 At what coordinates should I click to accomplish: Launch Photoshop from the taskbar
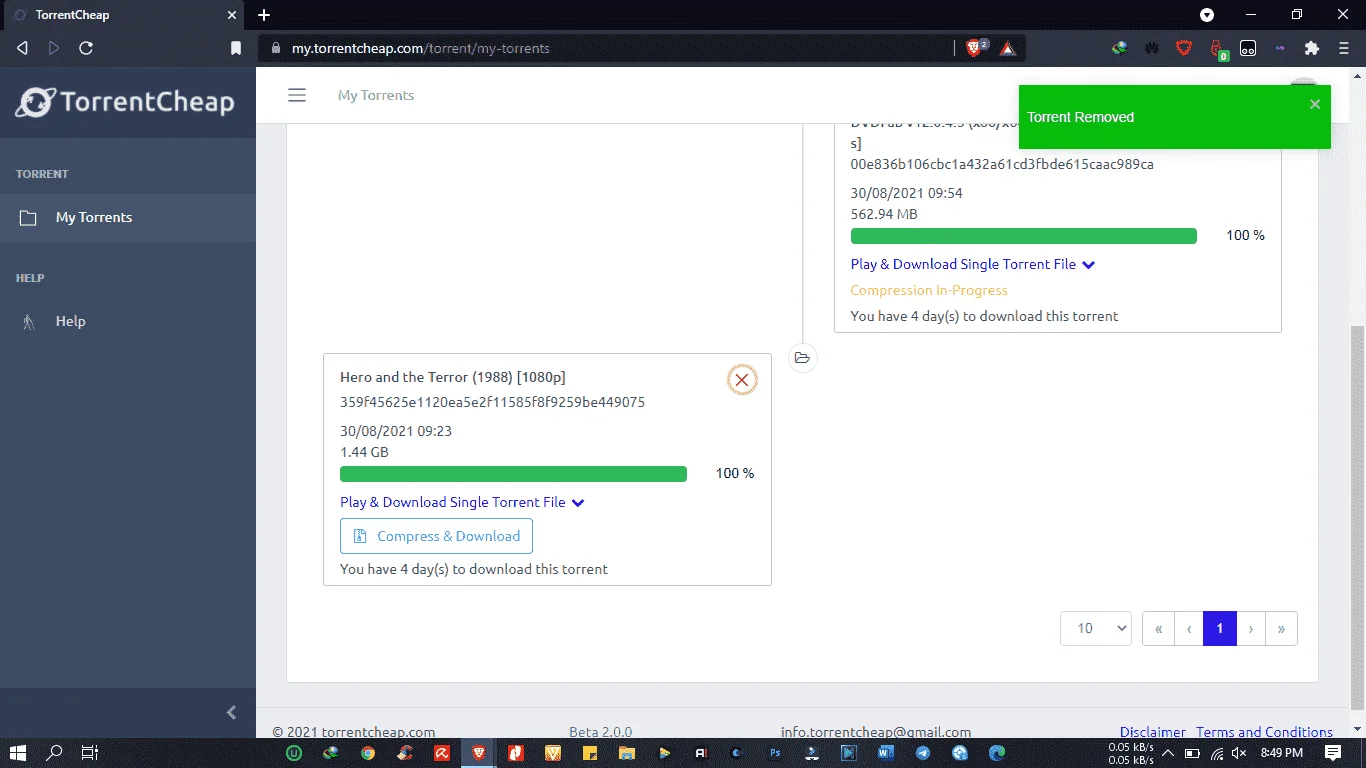775,753
